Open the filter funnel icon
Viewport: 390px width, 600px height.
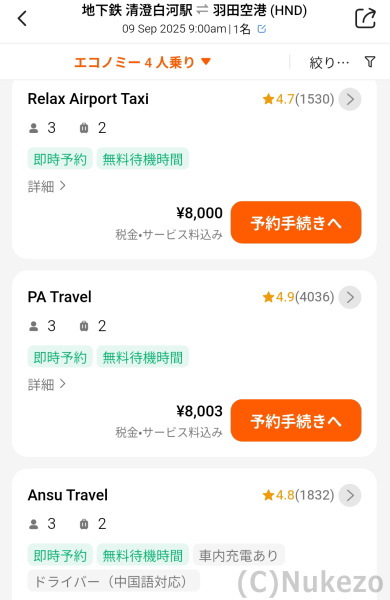pyautogui.click(x=370, y=62)
